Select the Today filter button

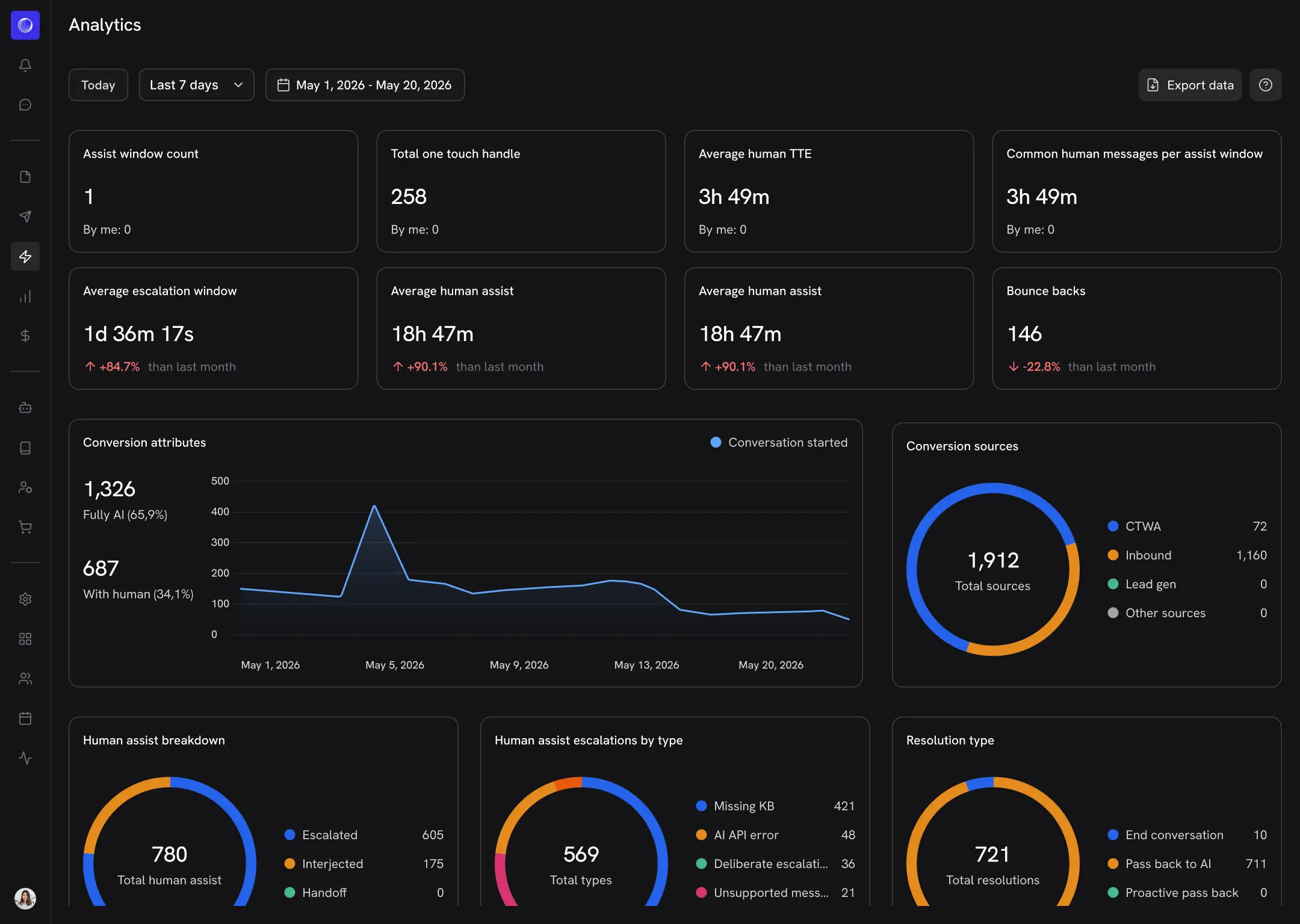98,85
